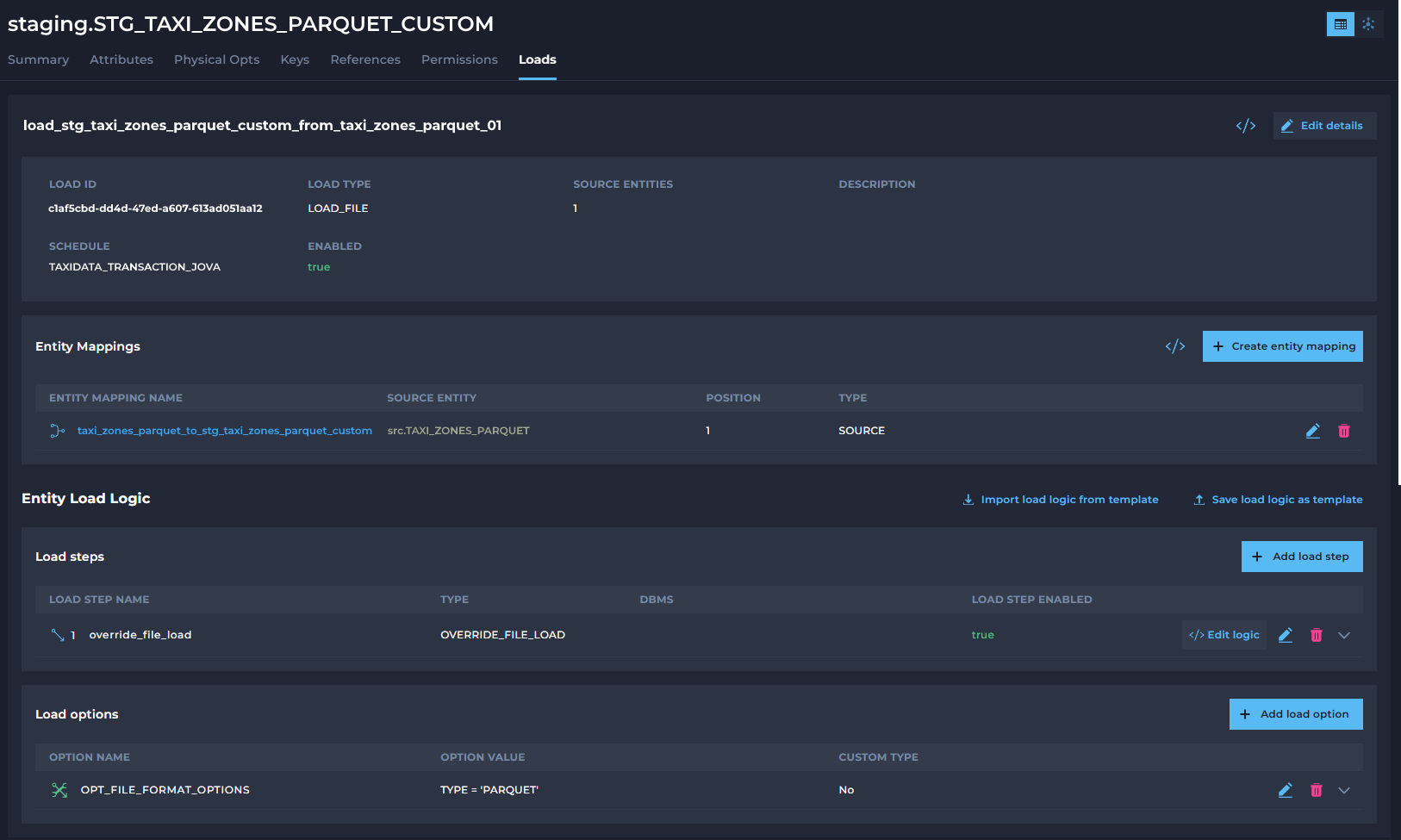
Task: Click Add load step button
Action: [x=1302, y=557]
